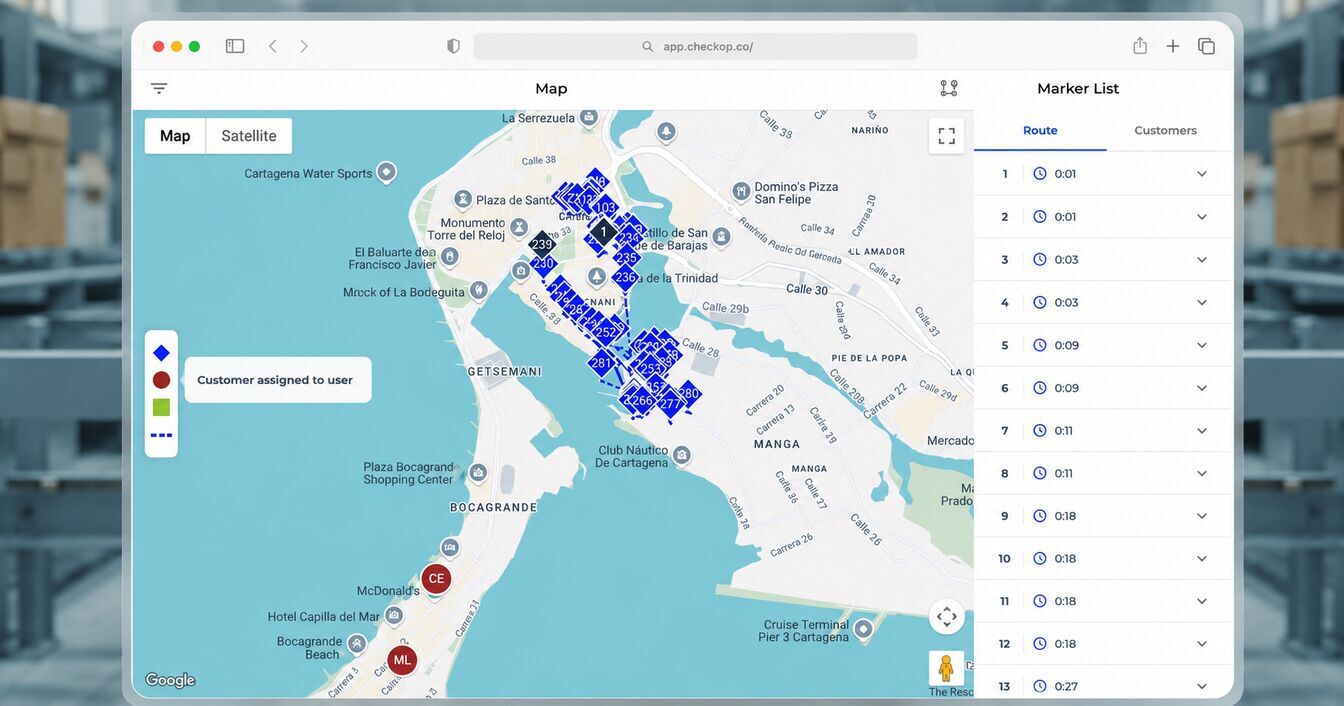Expand route stop 3
1344x706 pixels.
coord(1202,260)
